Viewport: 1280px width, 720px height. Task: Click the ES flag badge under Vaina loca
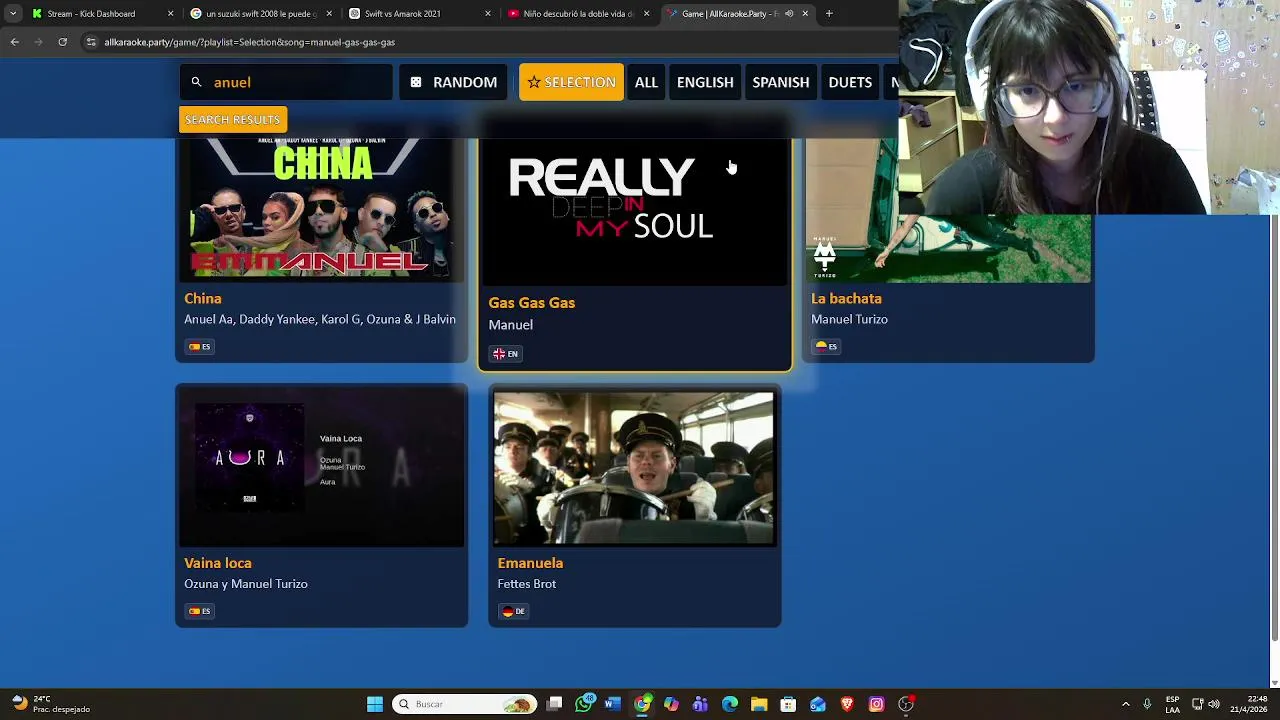[200, 611]
